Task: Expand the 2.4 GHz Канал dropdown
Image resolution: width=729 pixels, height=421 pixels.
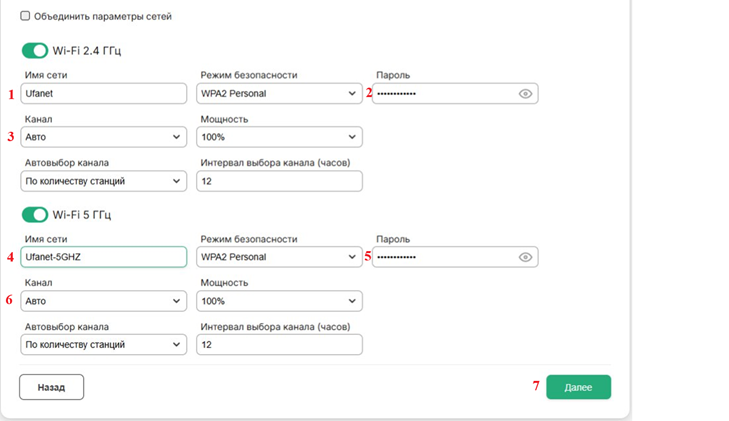Action: pyautogui.click(x=104, y=137)
